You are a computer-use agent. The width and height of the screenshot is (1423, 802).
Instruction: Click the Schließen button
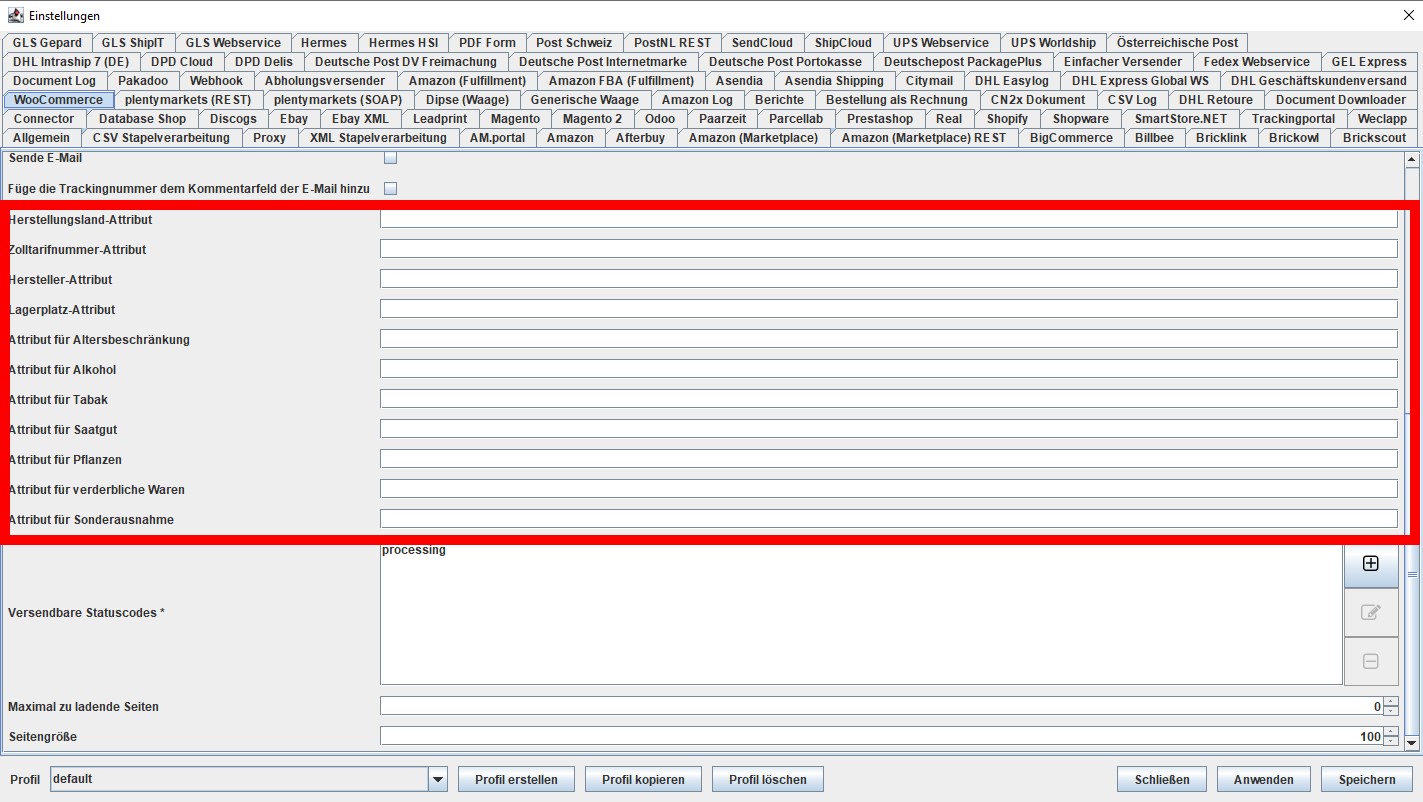[1162, 780]
